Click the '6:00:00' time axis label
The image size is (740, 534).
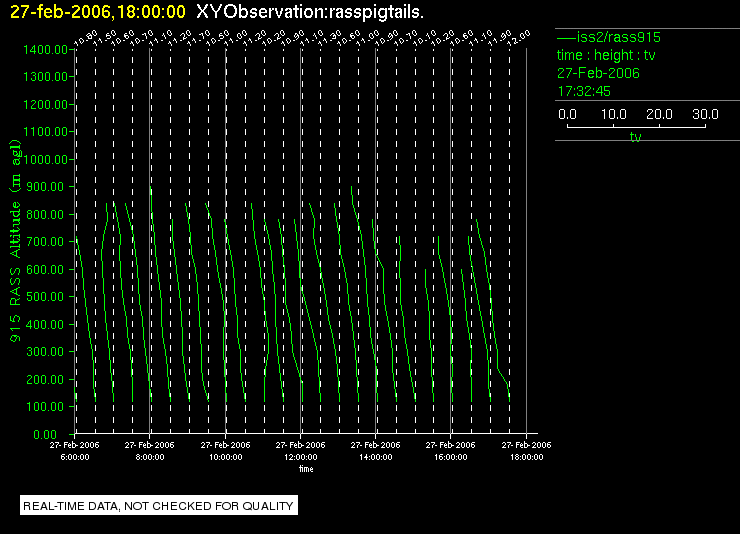point(75,457)
